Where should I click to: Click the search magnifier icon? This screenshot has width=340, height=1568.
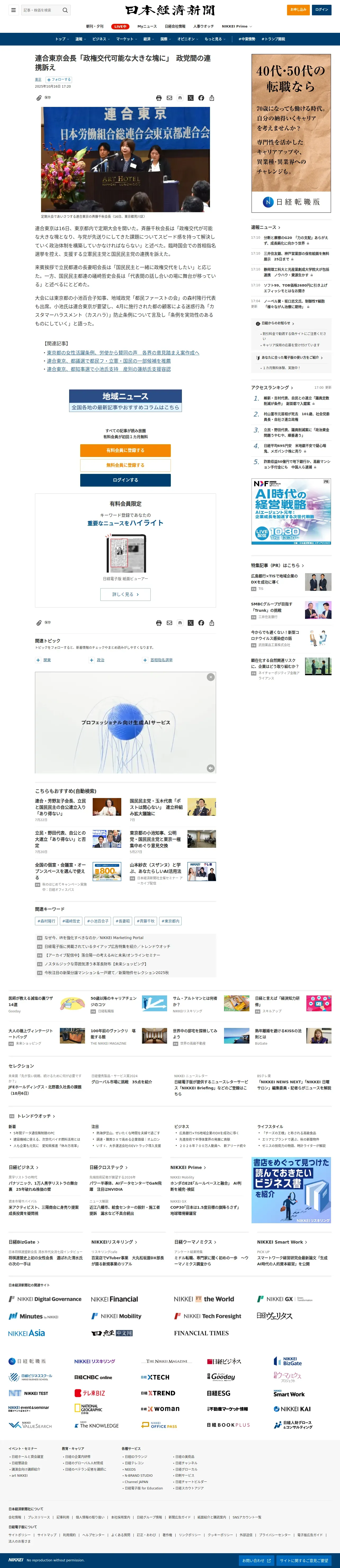pyautogui.click(x=65, y=10)
